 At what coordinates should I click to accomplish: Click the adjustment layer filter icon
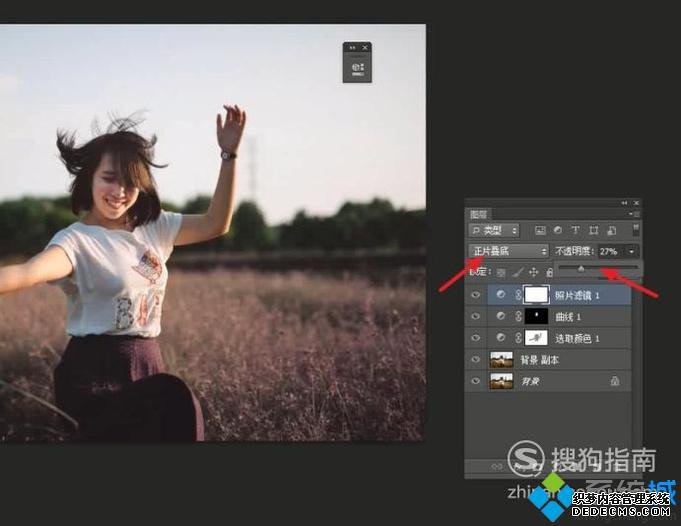[x=559, y=231]
